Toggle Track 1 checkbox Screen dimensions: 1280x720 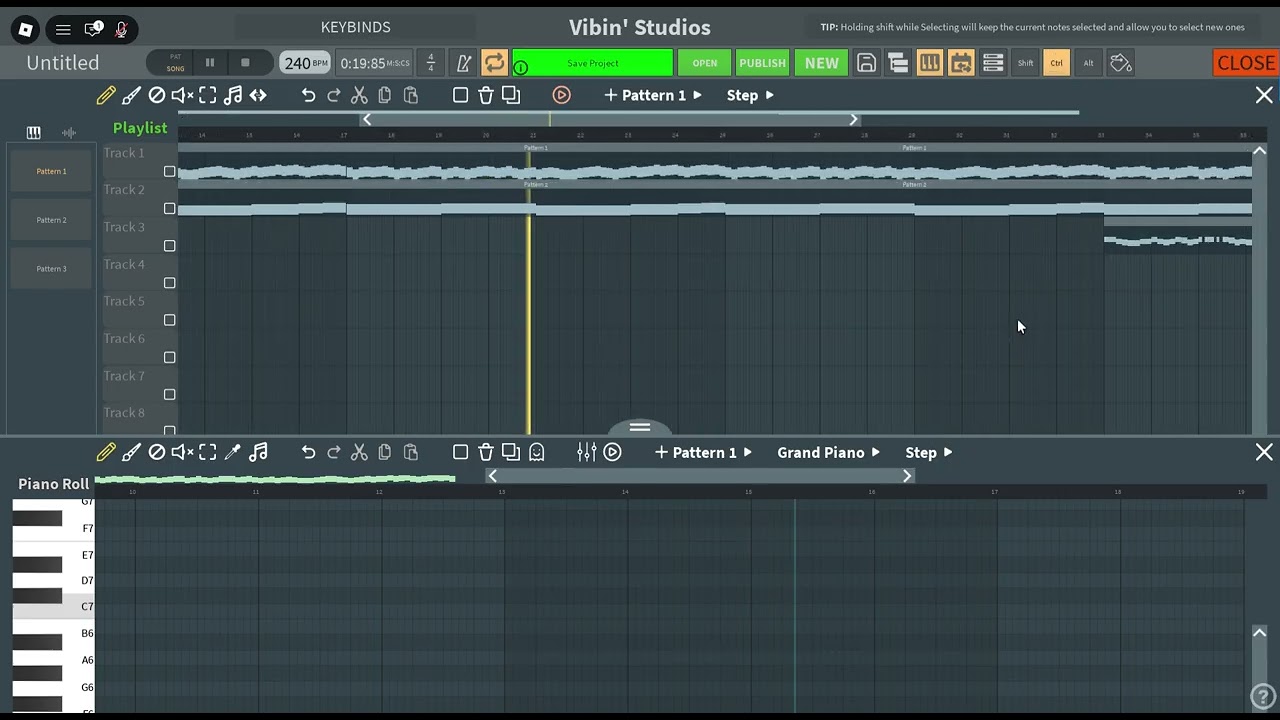[x=169, y=171]
